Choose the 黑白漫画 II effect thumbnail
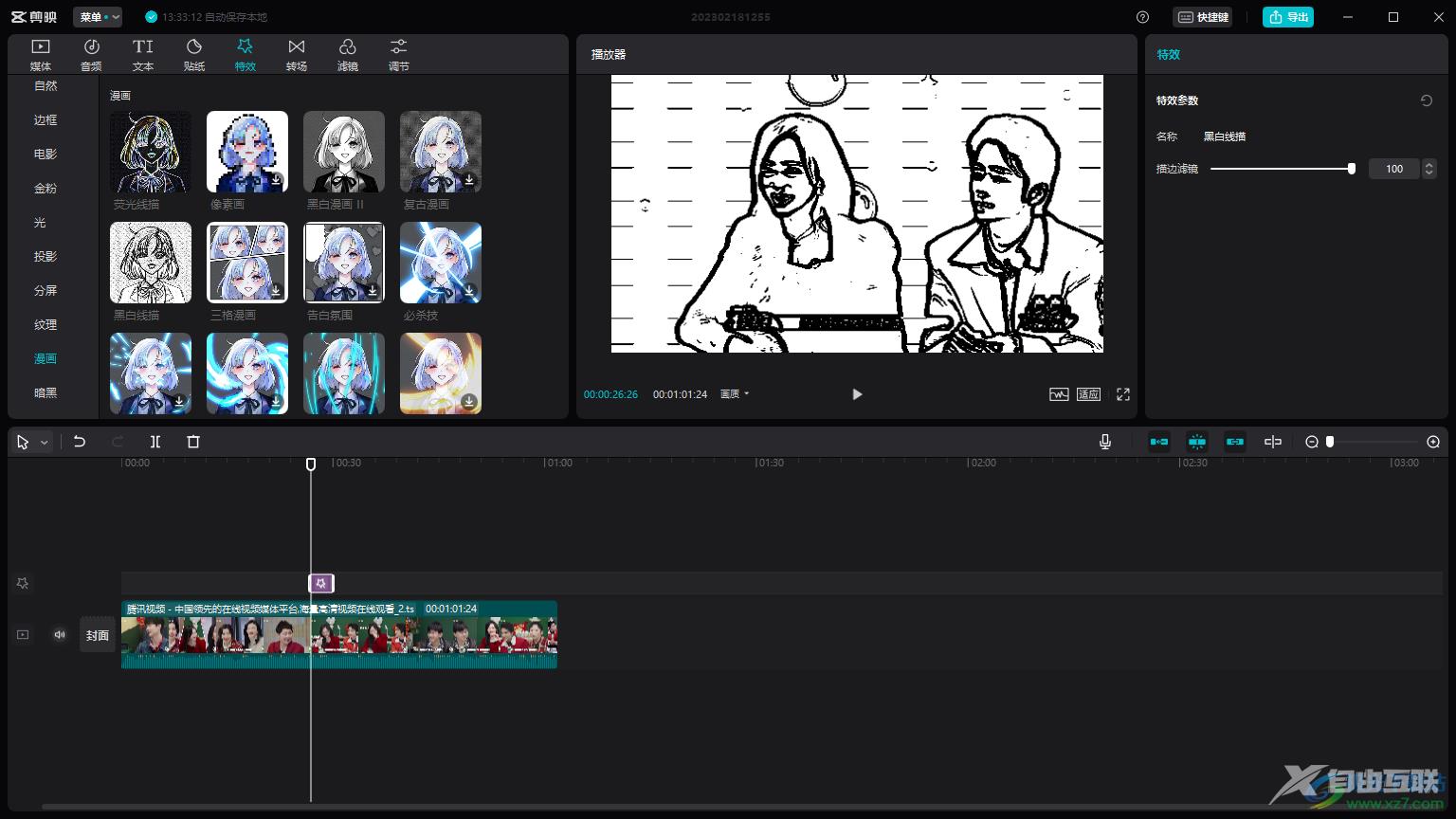 pos(344,152)
